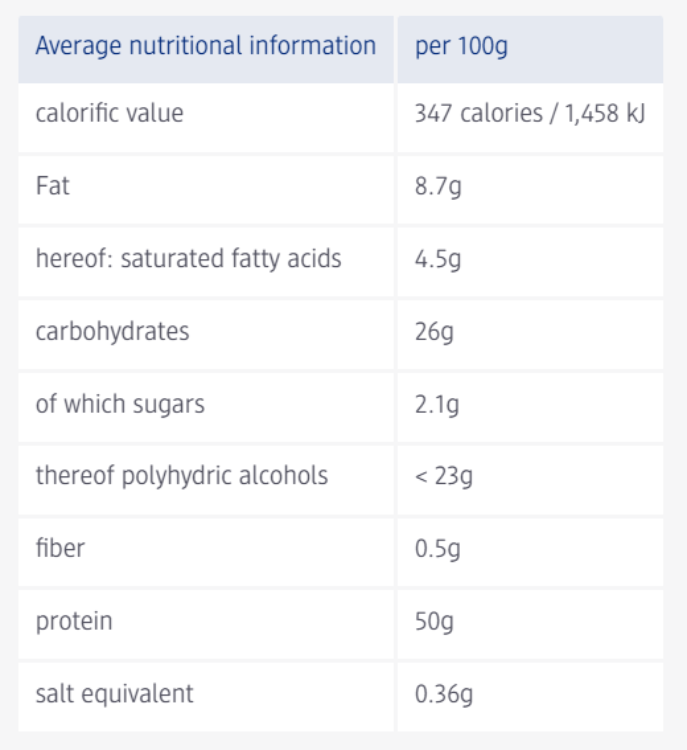Click the 'Average nutritional information' header cell
Image resolution: width=687 pixels, height=750 pixels.
coord(205,46)
